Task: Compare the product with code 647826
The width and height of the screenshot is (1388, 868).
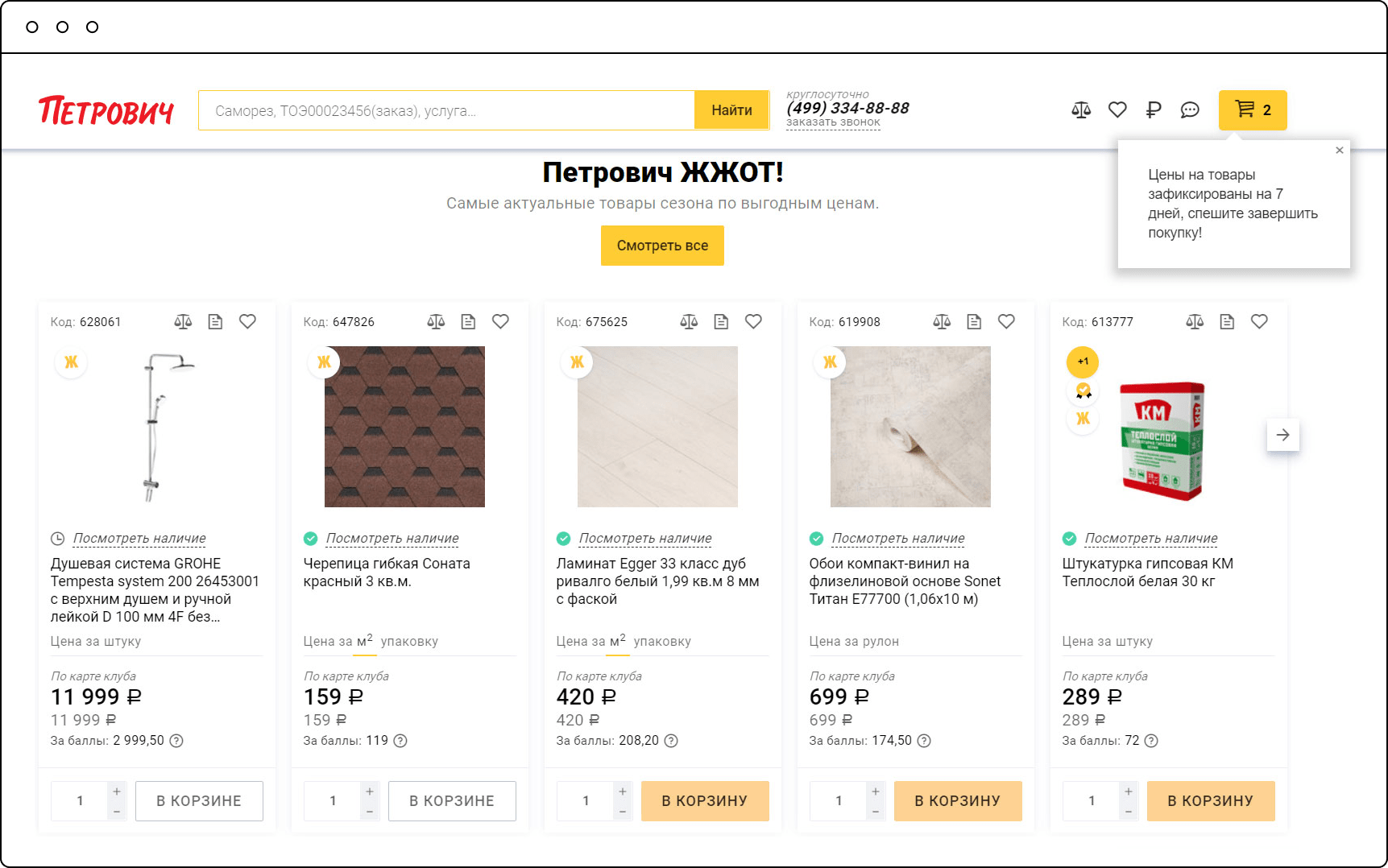Action: (x=436, y=322)
